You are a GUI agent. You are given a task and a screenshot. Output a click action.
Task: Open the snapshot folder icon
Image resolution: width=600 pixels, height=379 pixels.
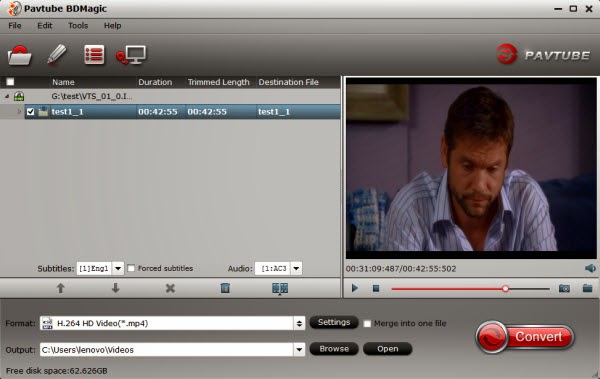click(587, 288)
